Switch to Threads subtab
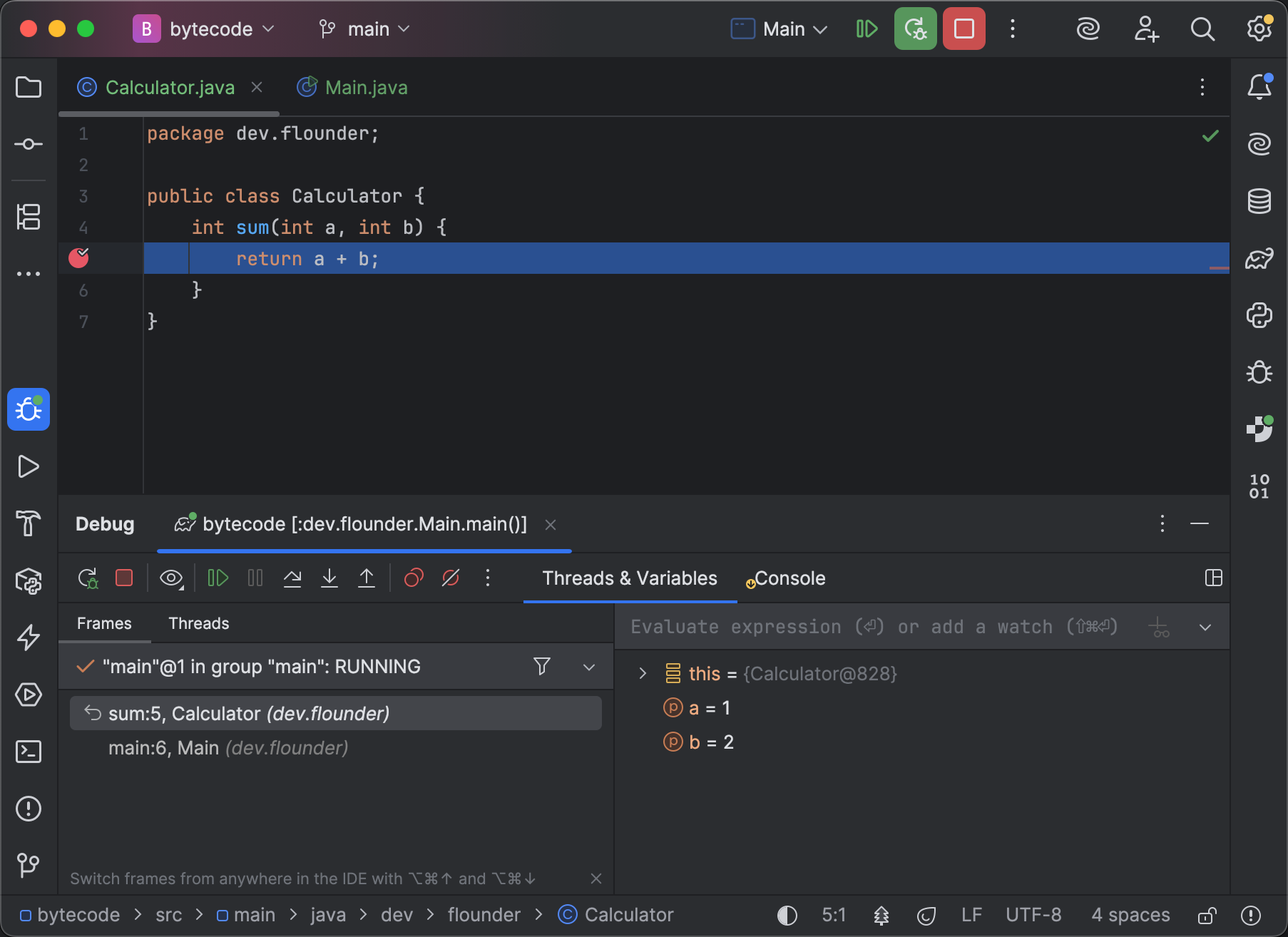Screen dimensions: 1288x937 [199, 623]
